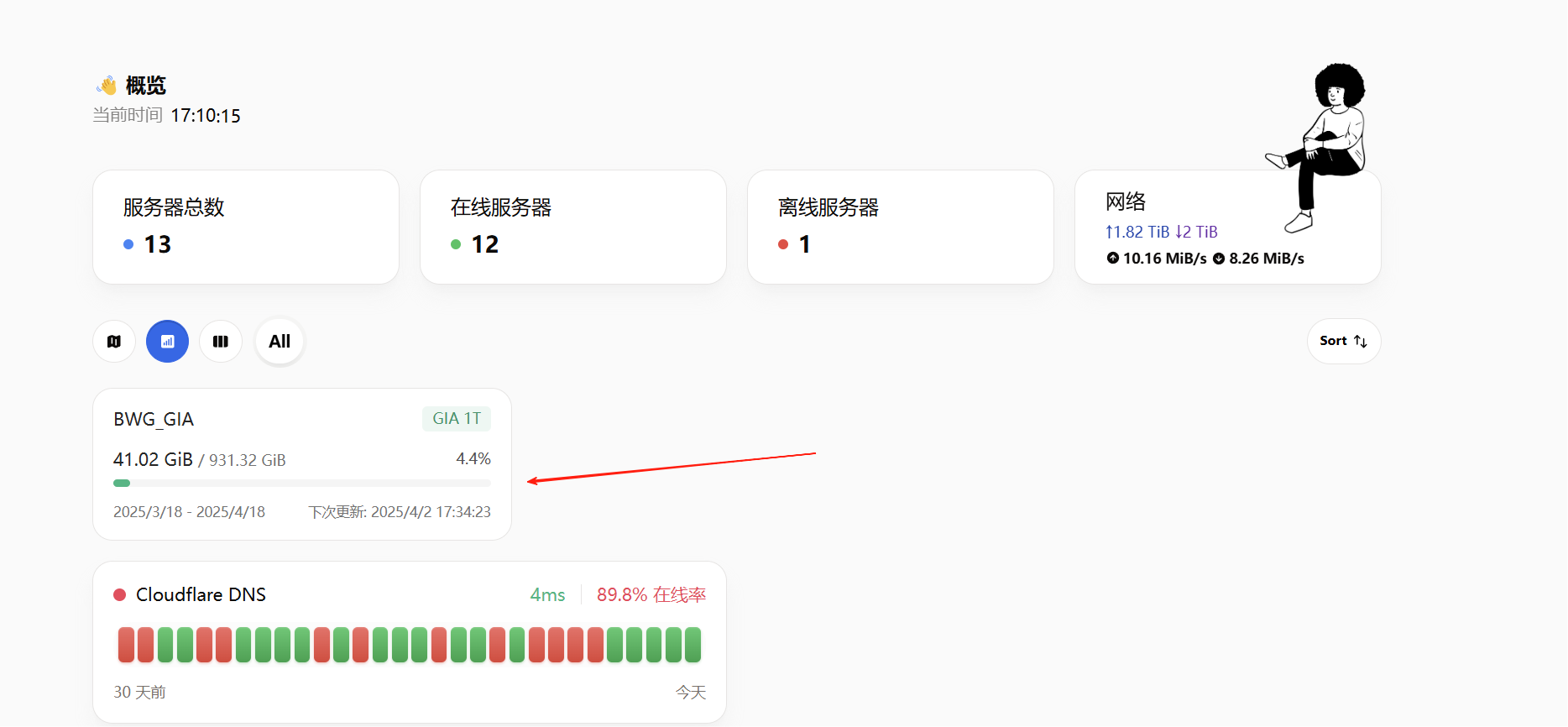The width and height of the screenshot is (1568, 727).
Task: Click the 今天 label
Action: coord(691,692)
